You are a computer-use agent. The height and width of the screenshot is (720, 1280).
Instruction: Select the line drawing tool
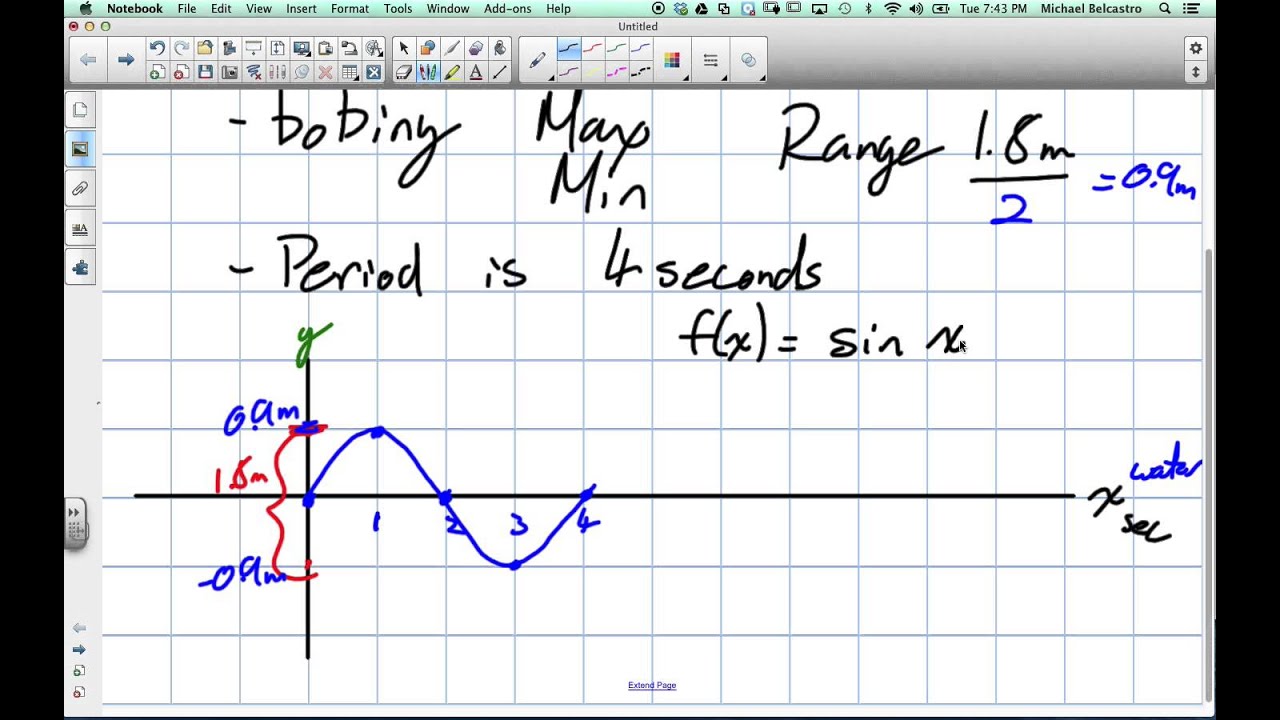click(x=500, y=72)
